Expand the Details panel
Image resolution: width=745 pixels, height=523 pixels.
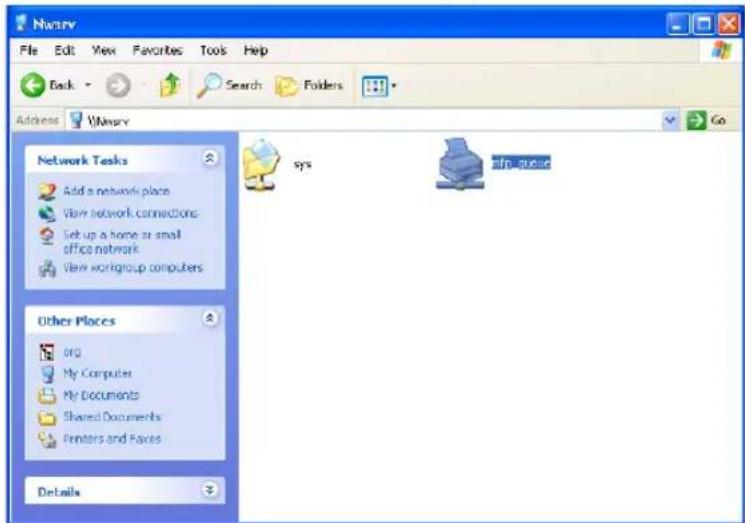[210, 490]
